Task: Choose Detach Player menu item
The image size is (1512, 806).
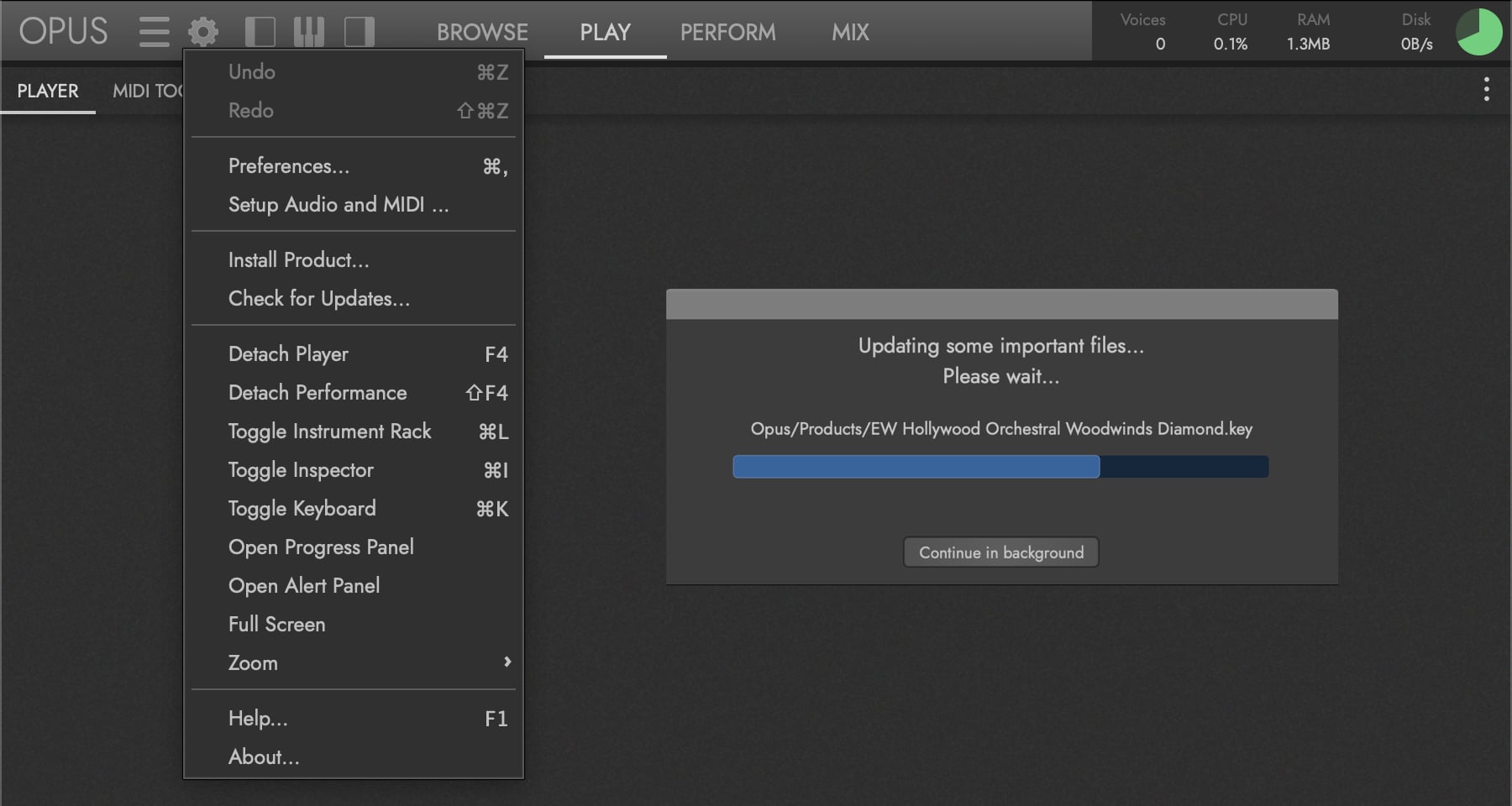Action: pyautogui.click(x=354, y=354)
